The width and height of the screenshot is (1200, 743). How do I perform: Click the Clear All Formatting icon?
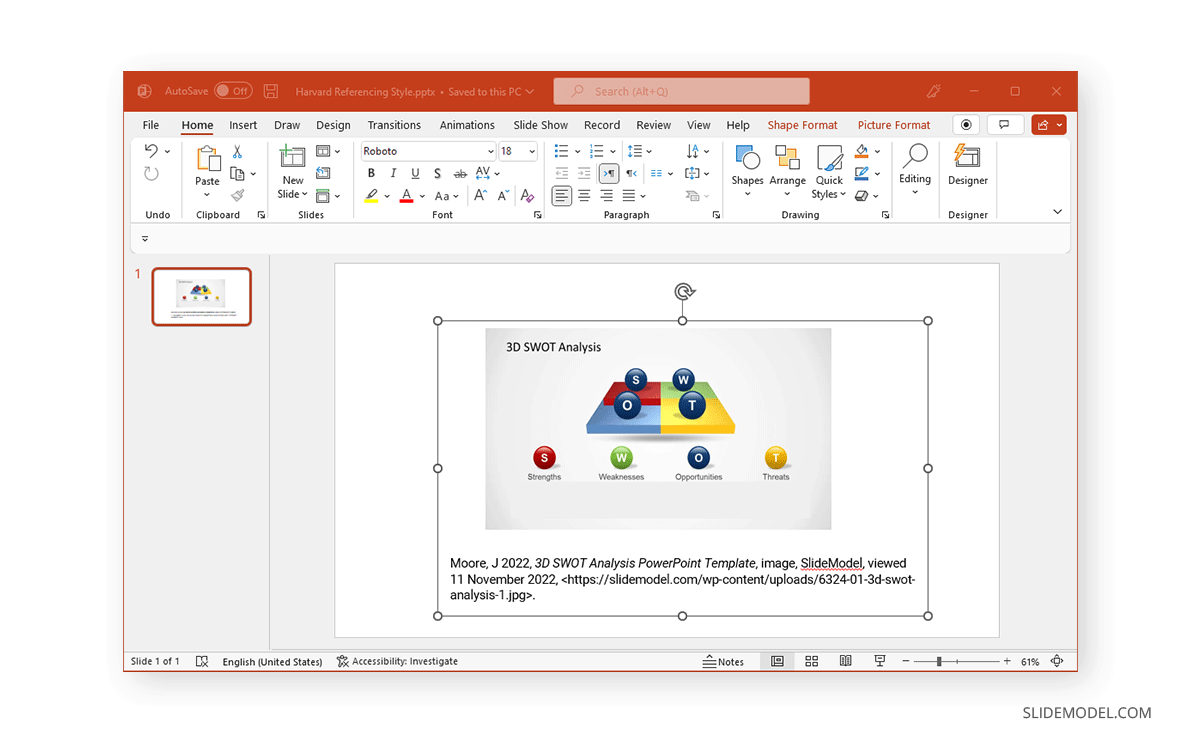pyautogui.click(x=527, y=195)
